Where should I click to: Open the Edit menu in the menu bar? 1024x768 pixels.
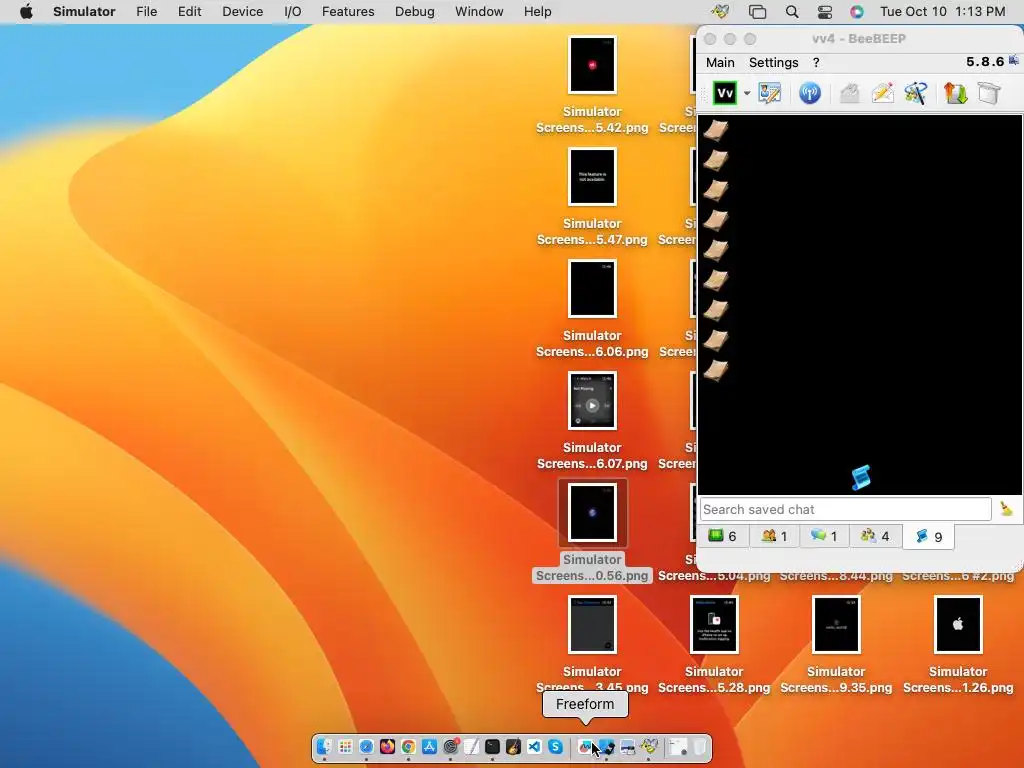point(189,12)
